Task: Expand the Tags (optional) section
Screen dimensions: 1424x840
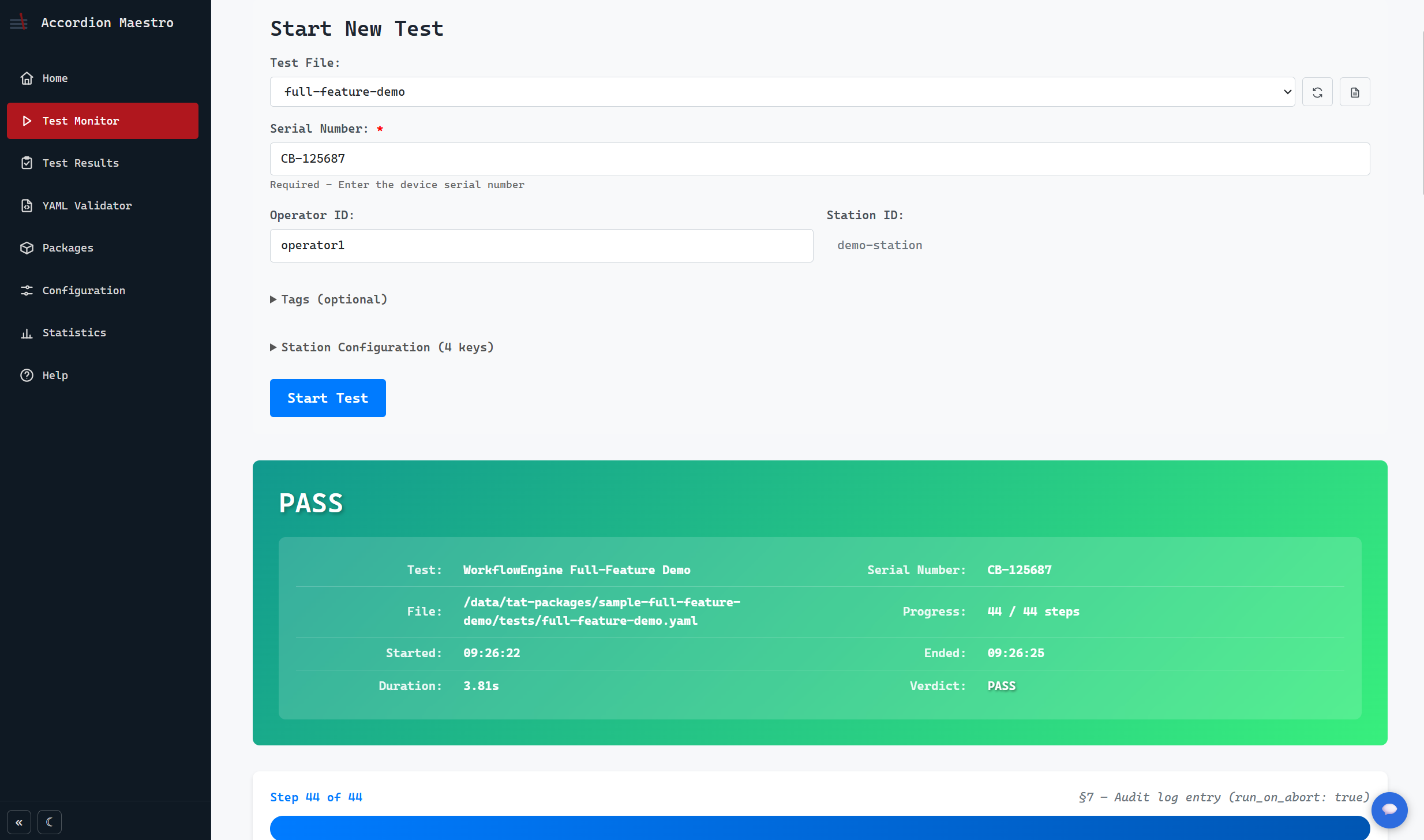Action: pyautogui.click(x=328, y=299)
